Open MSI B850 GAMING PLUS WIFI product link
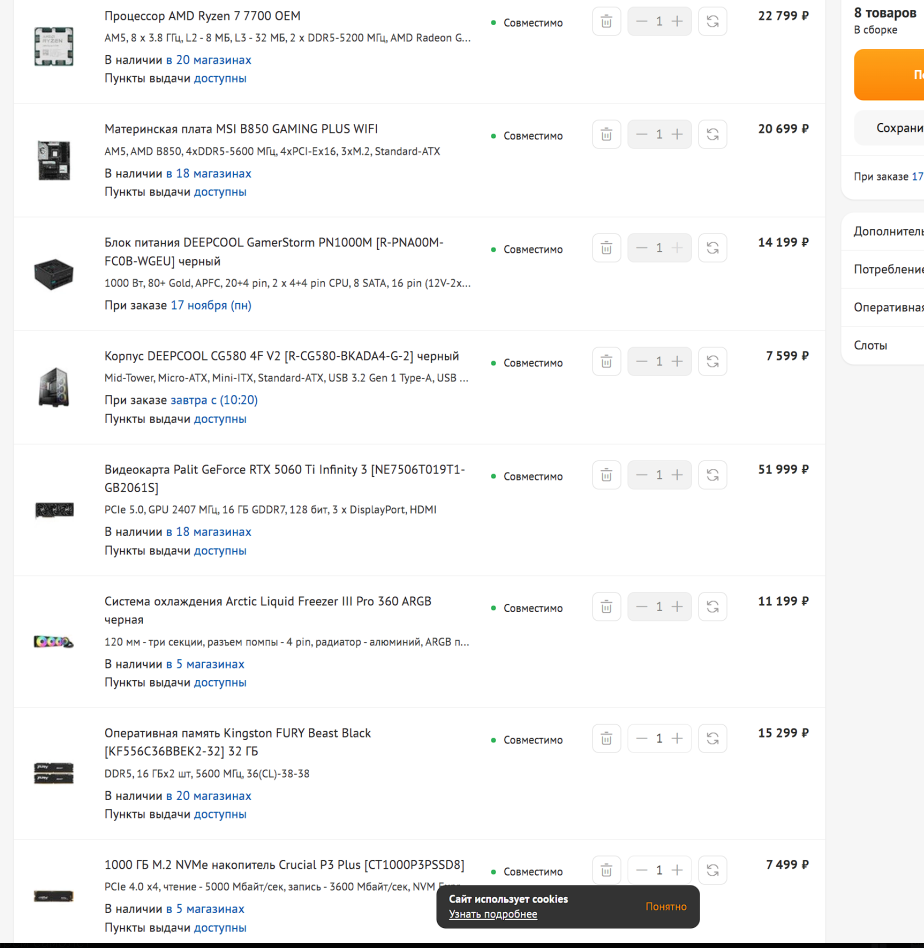This screenshot has height=948, width=924. pyautogui.click(x=241, y=129)
